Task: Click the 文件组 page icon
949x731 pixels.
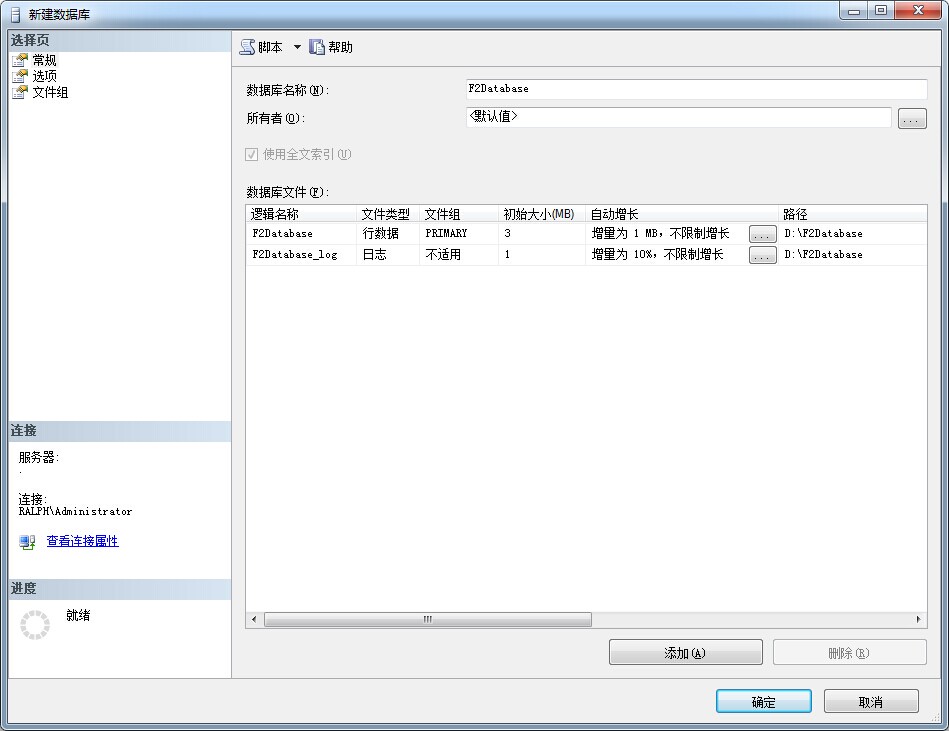Action: (21, 92)
